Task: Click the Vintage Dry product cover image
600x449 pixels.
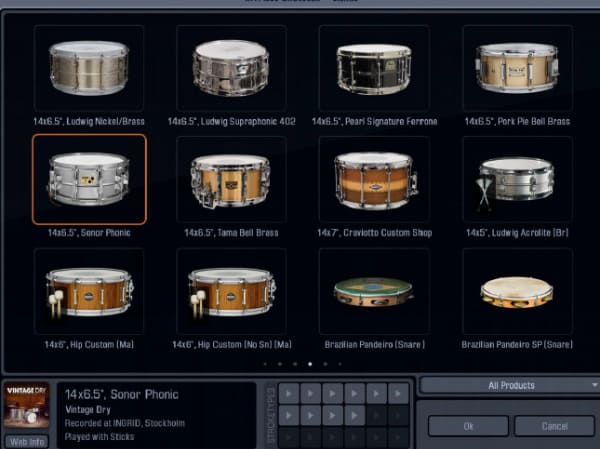Action: tap(26, 406)
